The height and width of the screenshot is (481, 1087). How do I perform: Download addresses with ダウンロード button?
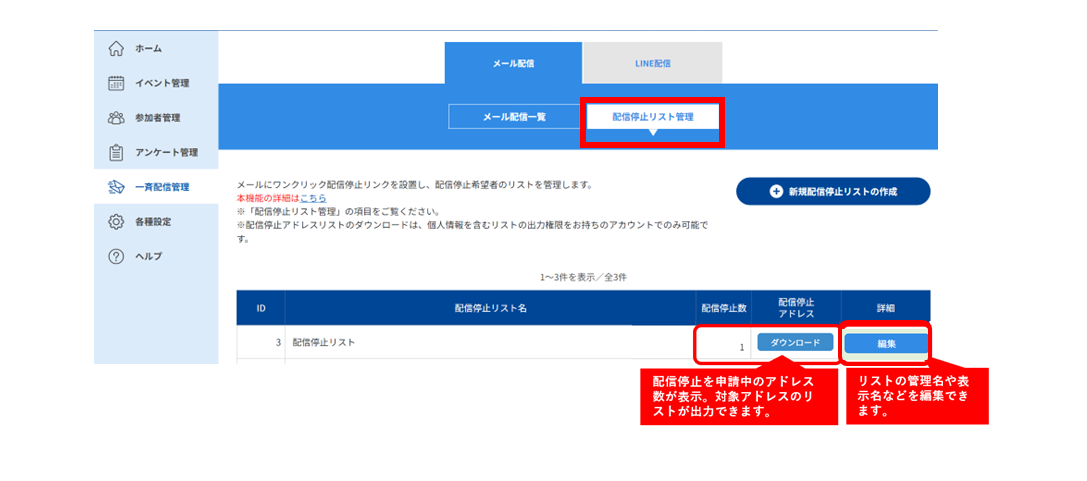[x=795, y=342]
